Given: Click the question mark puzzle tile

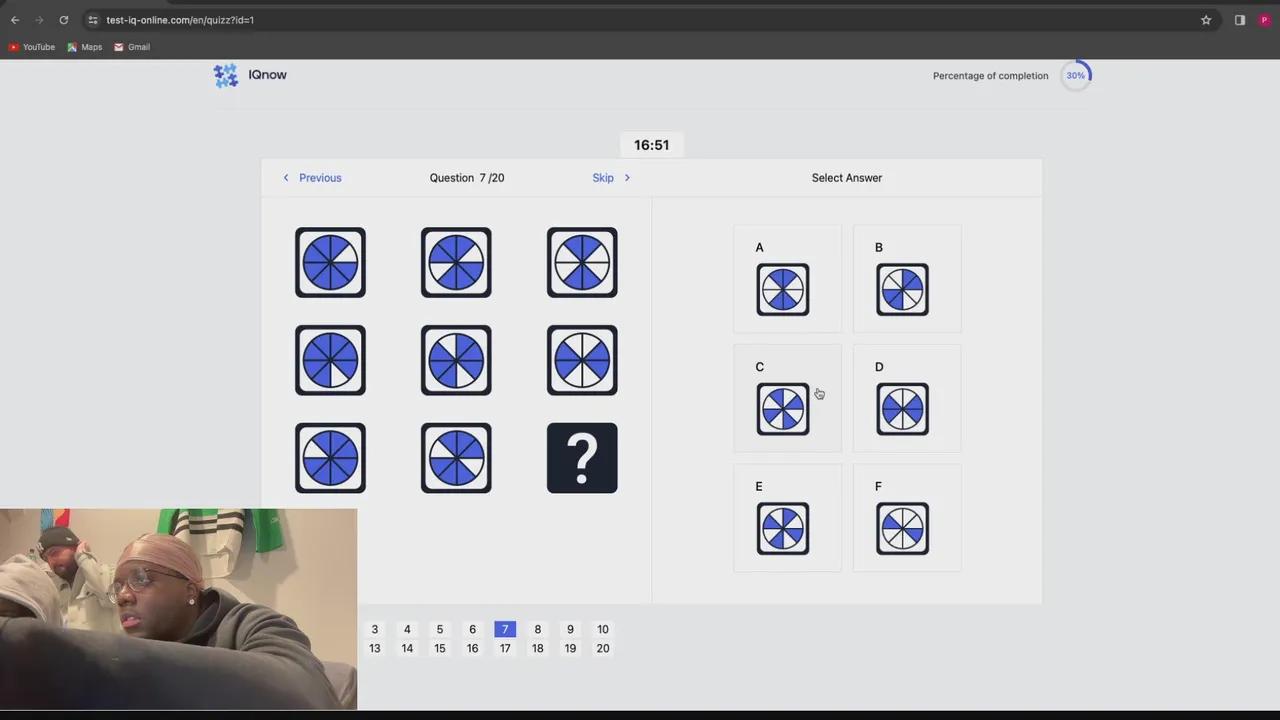Looking at the screenshot, I should point(582,458).
